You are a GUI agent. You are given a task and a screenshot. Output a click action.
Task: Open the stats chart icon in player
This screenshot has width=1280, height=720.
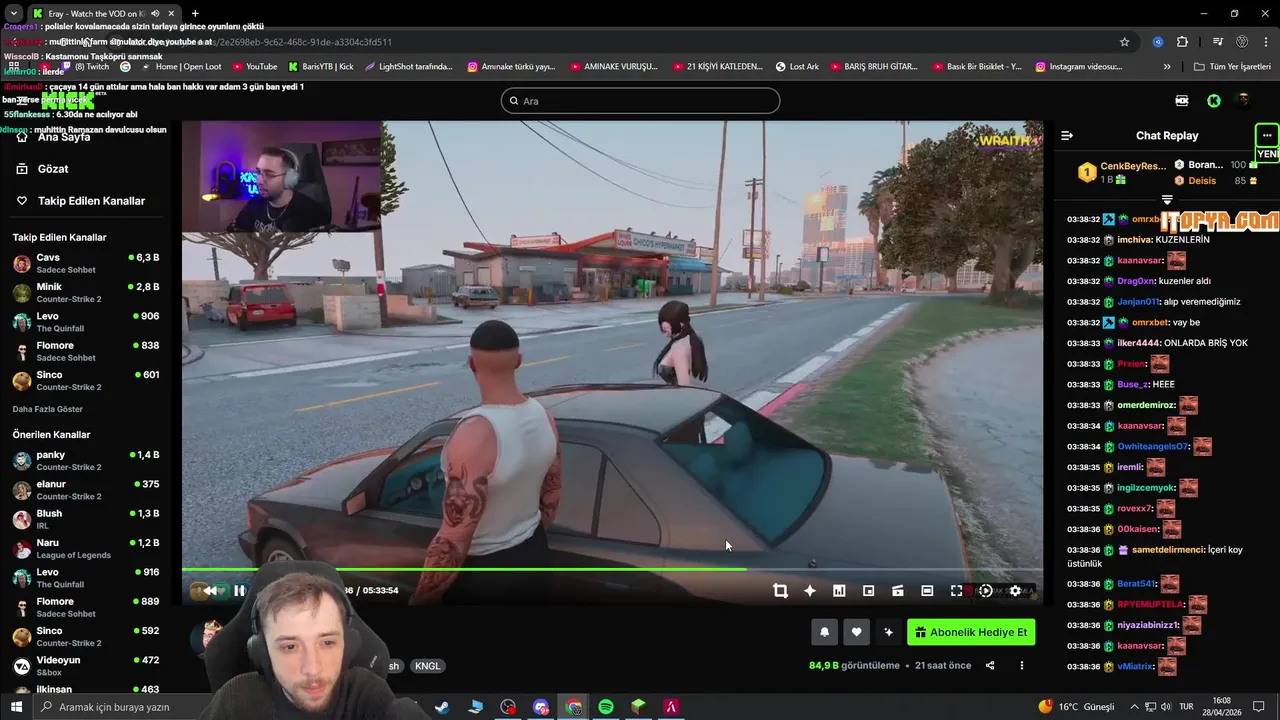click(839, 591)
